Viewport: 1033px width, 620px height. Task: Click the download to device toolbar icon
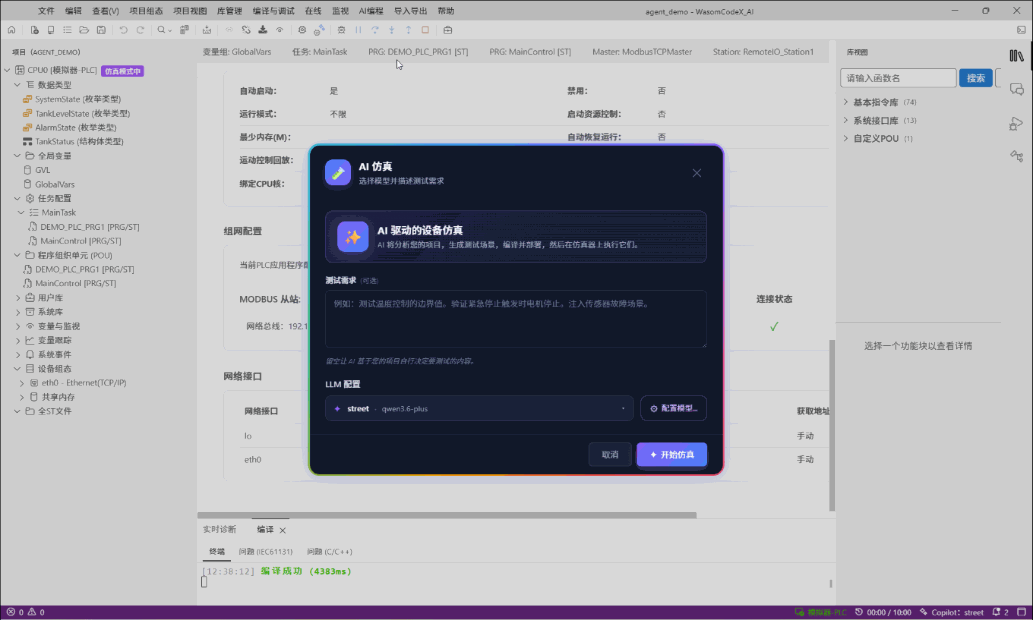pyautogui.click(x=263, y=30)
